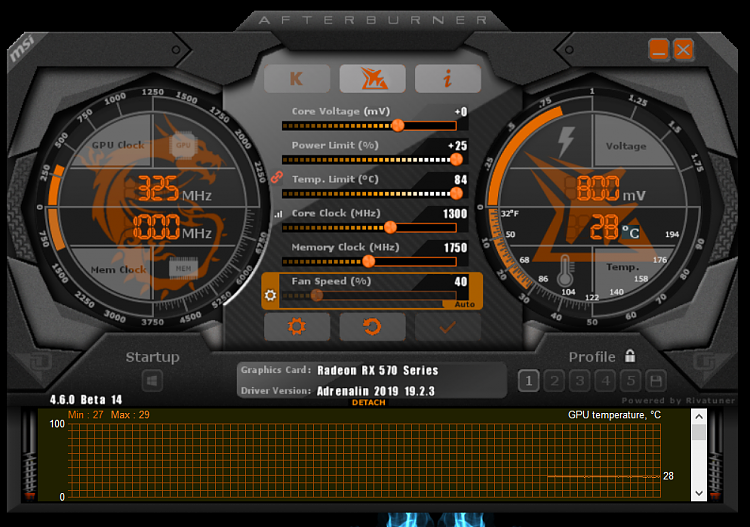Click the MEM chip icon on the clock gauge
This screenshot has width=750, height=527.
pyautogui.click(x=183, y=268)
